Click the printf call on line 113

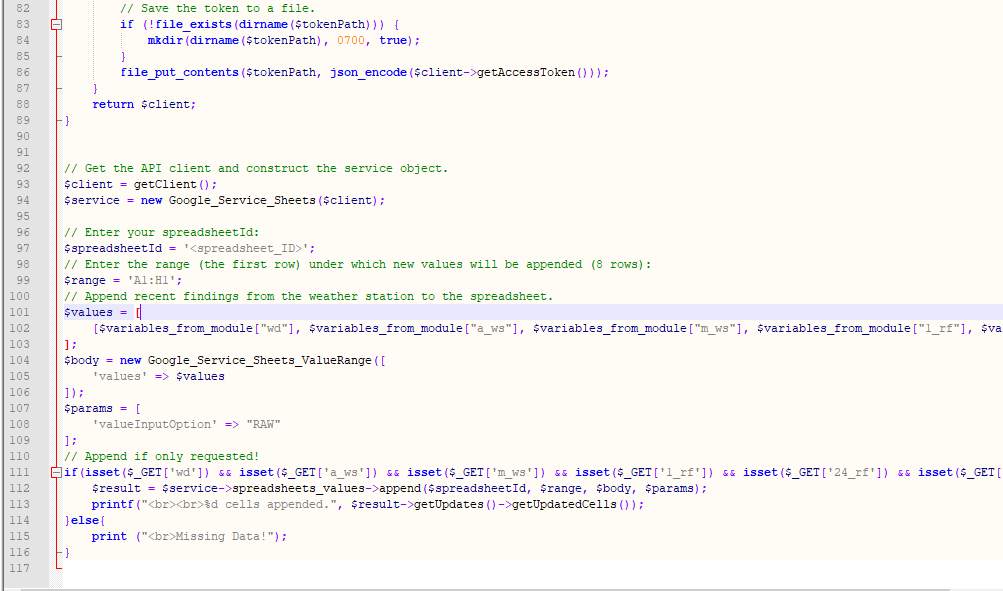click(x=111, y=504)
